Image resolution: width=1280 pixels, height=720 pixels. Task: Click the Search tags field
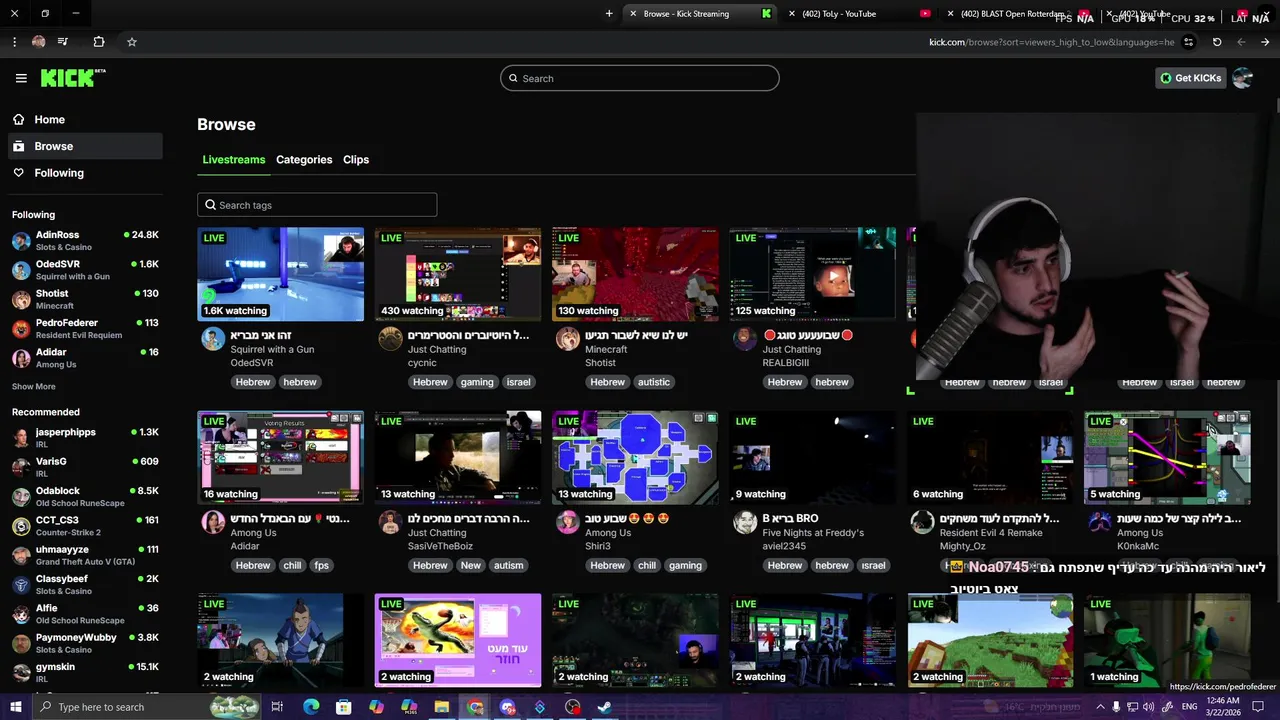point(317,205)
